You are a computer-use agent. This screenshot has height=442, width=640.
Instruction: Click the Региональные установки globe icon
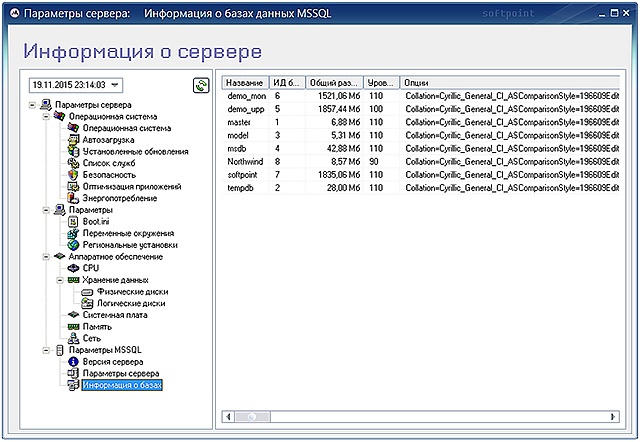pyautogui.click(x=73, y=245)
